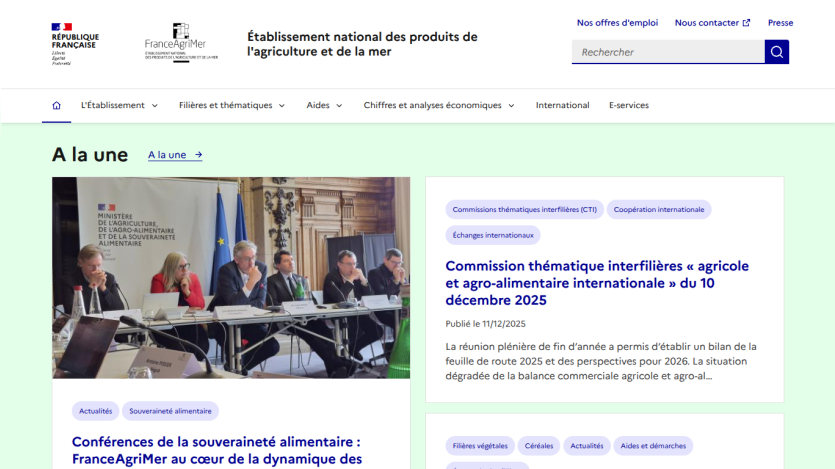This screenshot has height=469, width=835.
Task: Expand the L'Établissement menu
Action: click(x=119, y=105)
